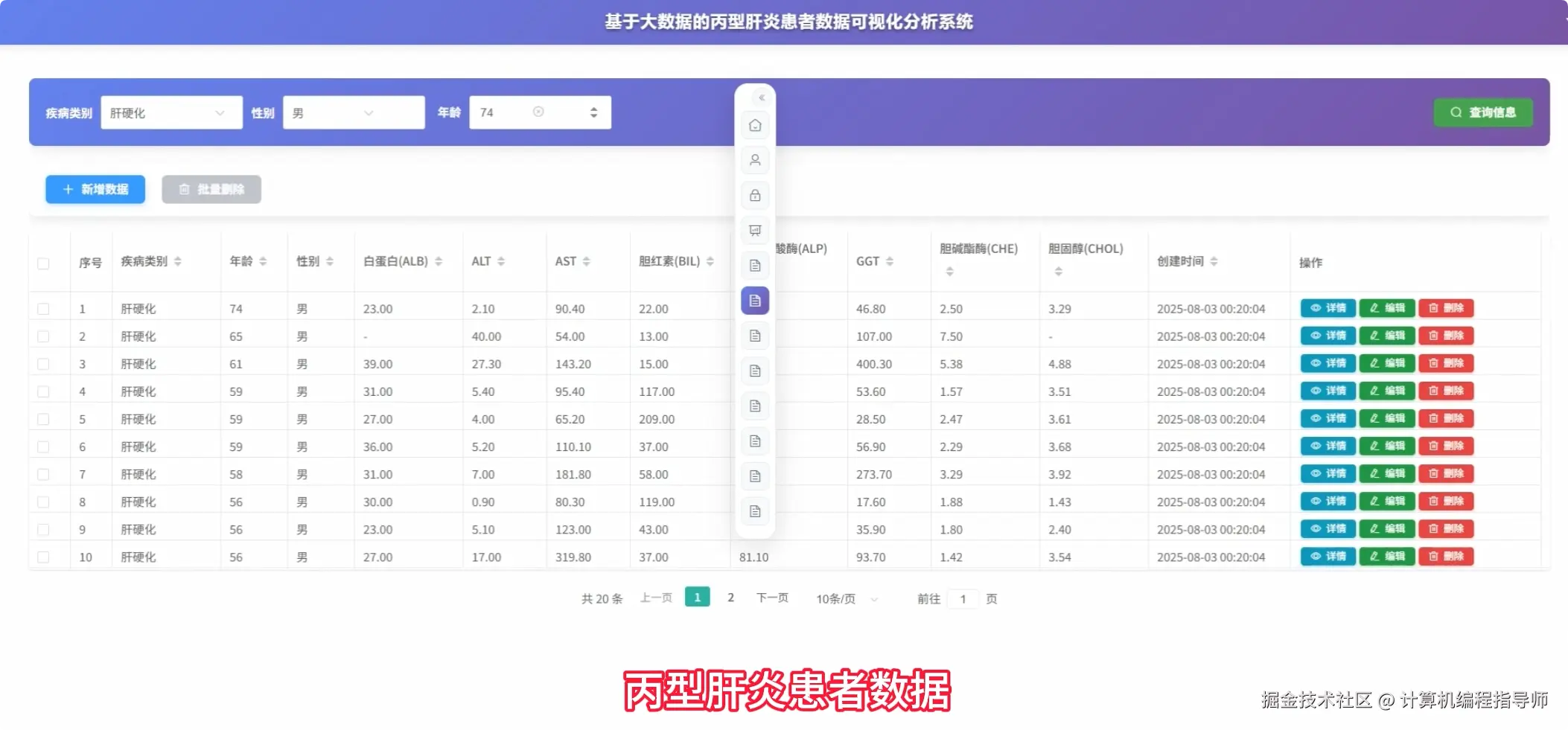The width and height of the screenshot is (1568, 730).
Task: Check the checkbox for row 2
Action: [x=43, y=336]
